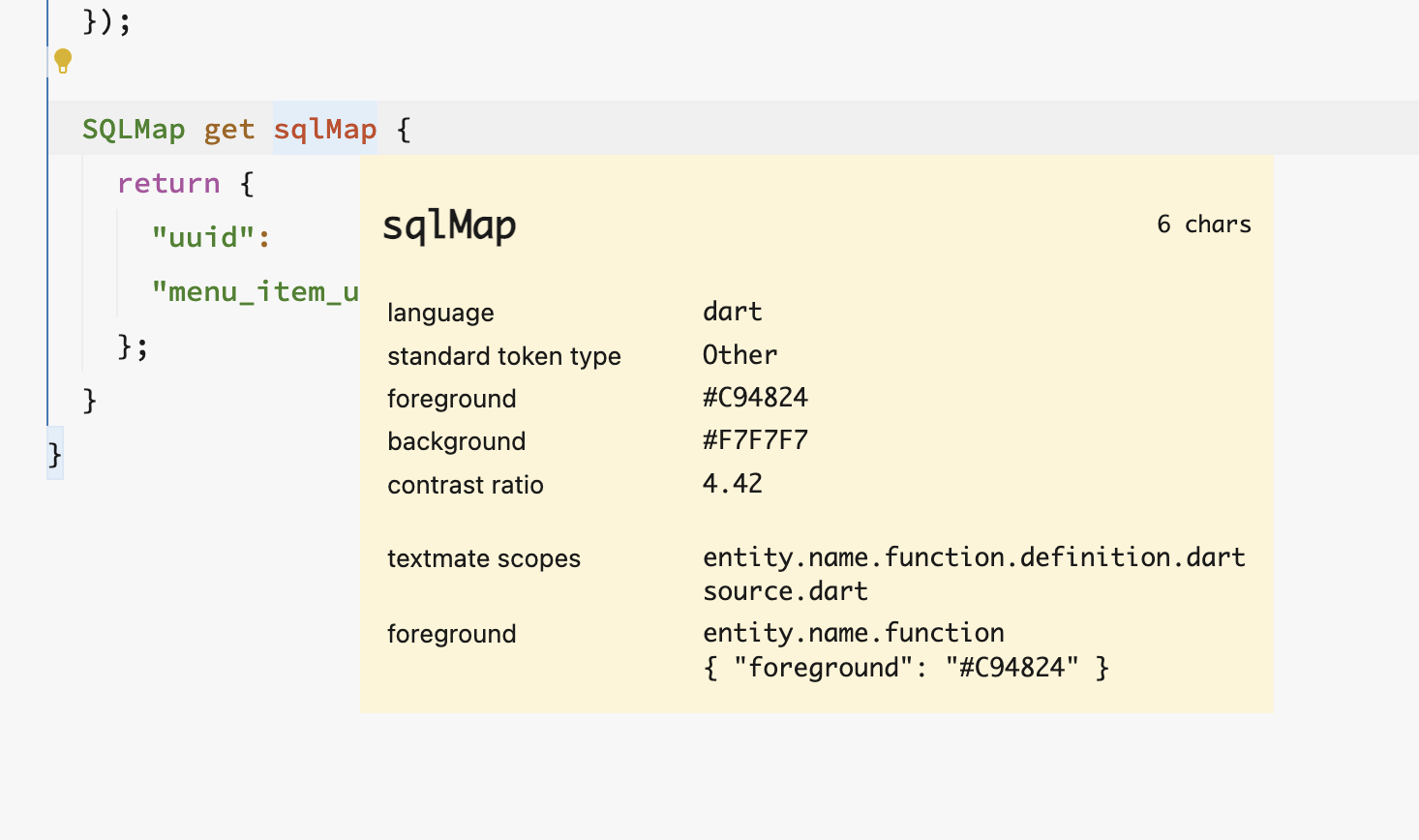Select the 'contrast ratio' label
Image resolution: width=1419 pixels, height=840 pixels.
pos(466,485)
